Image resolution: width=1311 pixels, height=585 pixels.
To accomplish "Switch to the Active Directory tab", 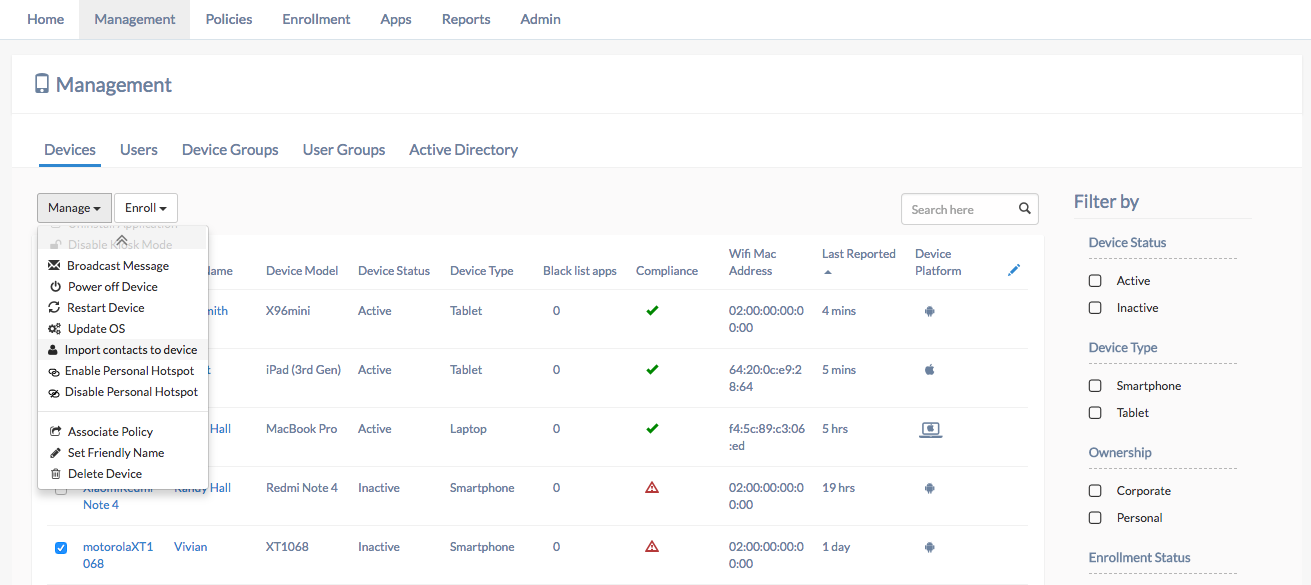I will coord(463,150).
